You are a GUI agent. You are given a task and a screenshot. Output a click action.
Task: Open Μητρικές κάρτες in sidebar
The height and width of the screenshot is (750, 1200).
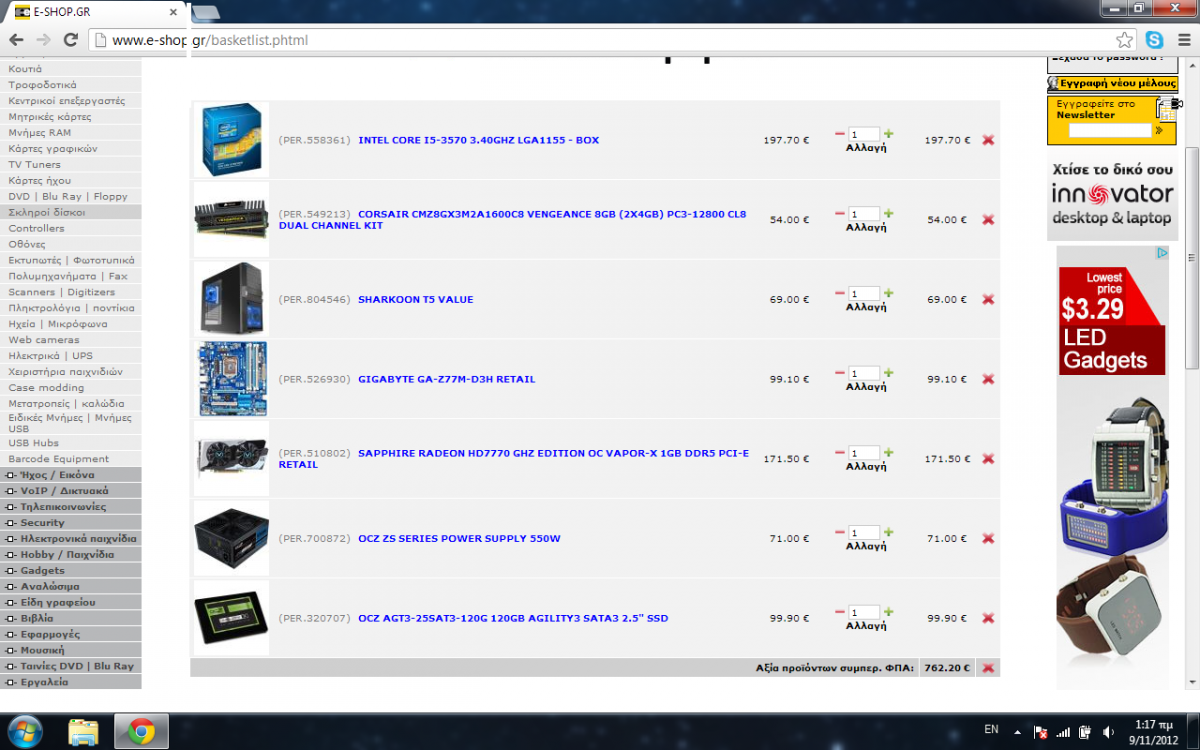click(x=50, y=116)
